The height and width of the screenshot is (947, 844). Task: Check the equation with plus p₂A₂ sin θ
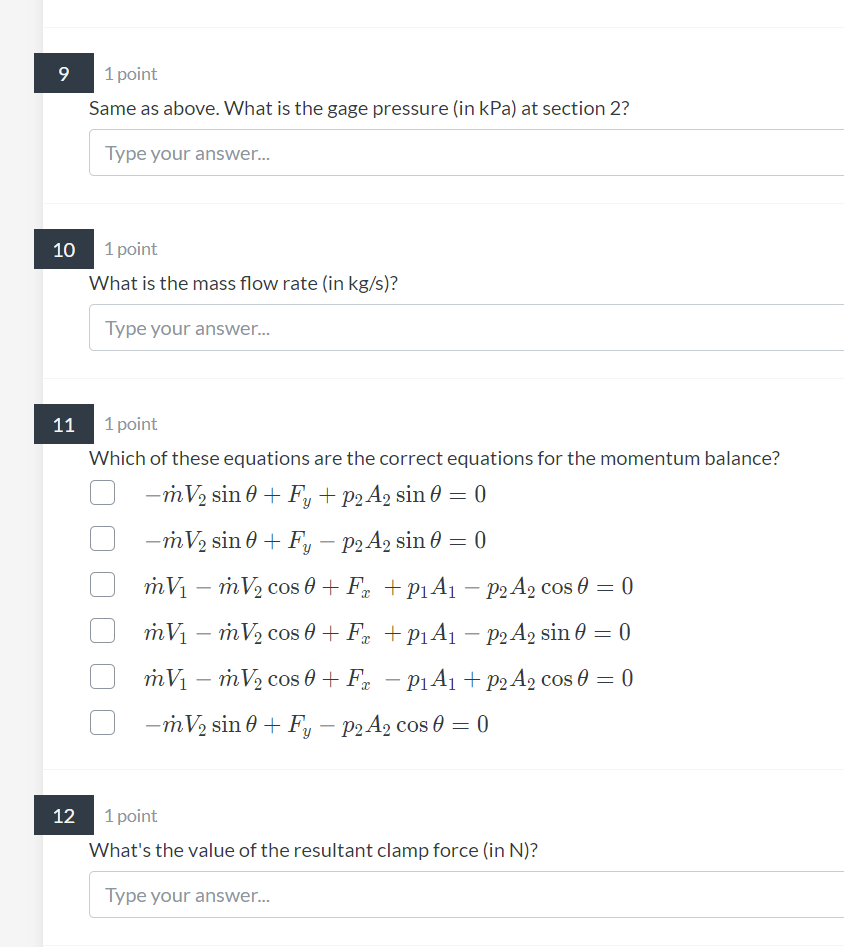click(x=102, y=493)
